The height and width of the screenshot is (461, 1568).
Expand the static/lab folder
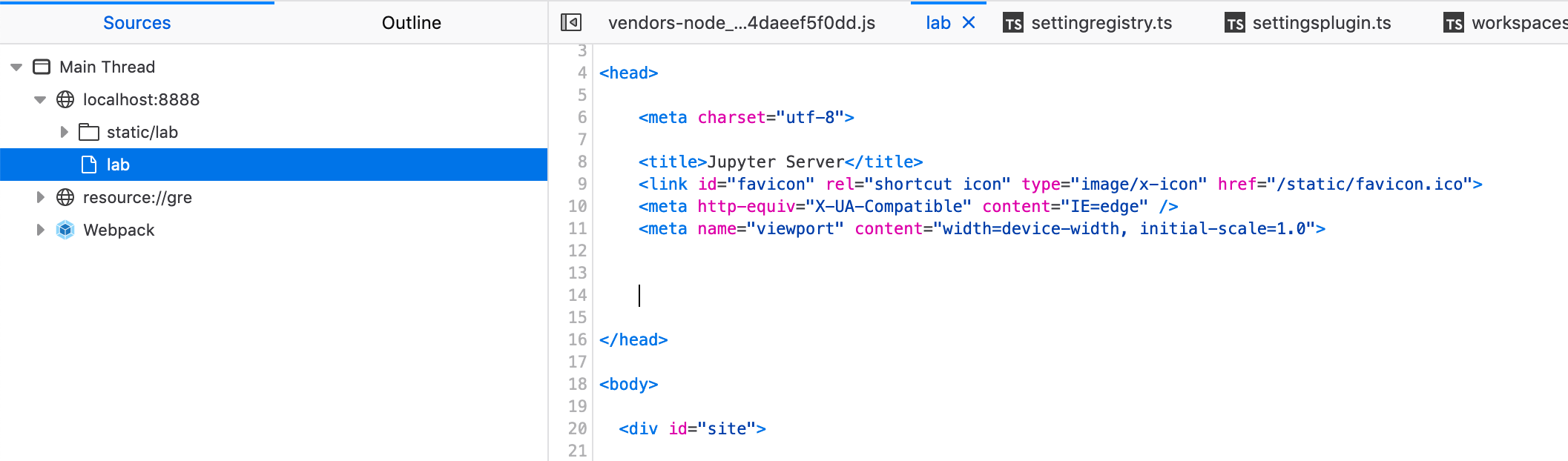click(x=64, y=132)
